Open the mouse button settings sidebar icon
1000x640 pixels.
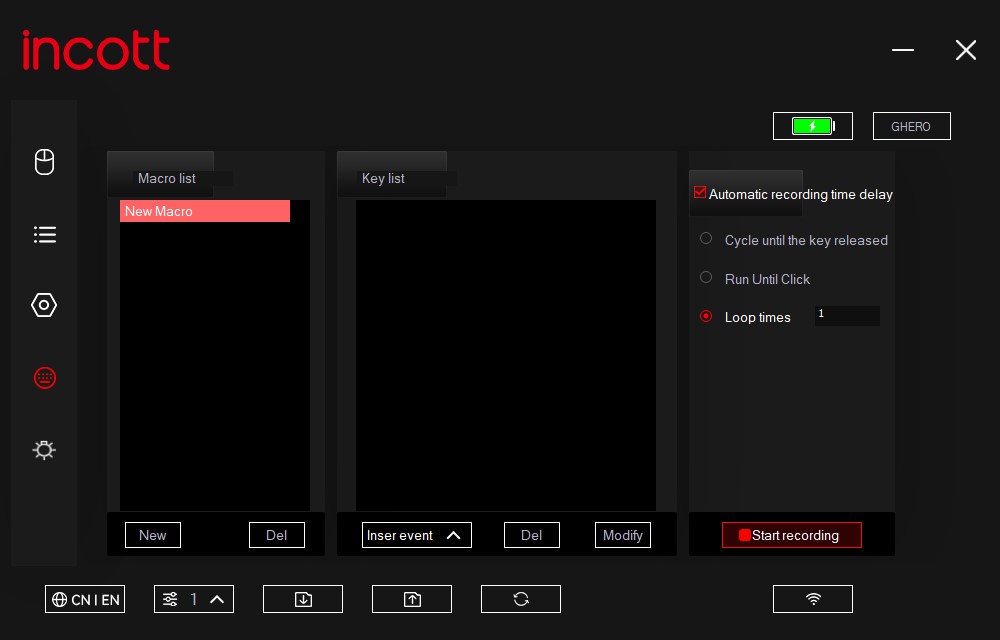click(44, 162)
